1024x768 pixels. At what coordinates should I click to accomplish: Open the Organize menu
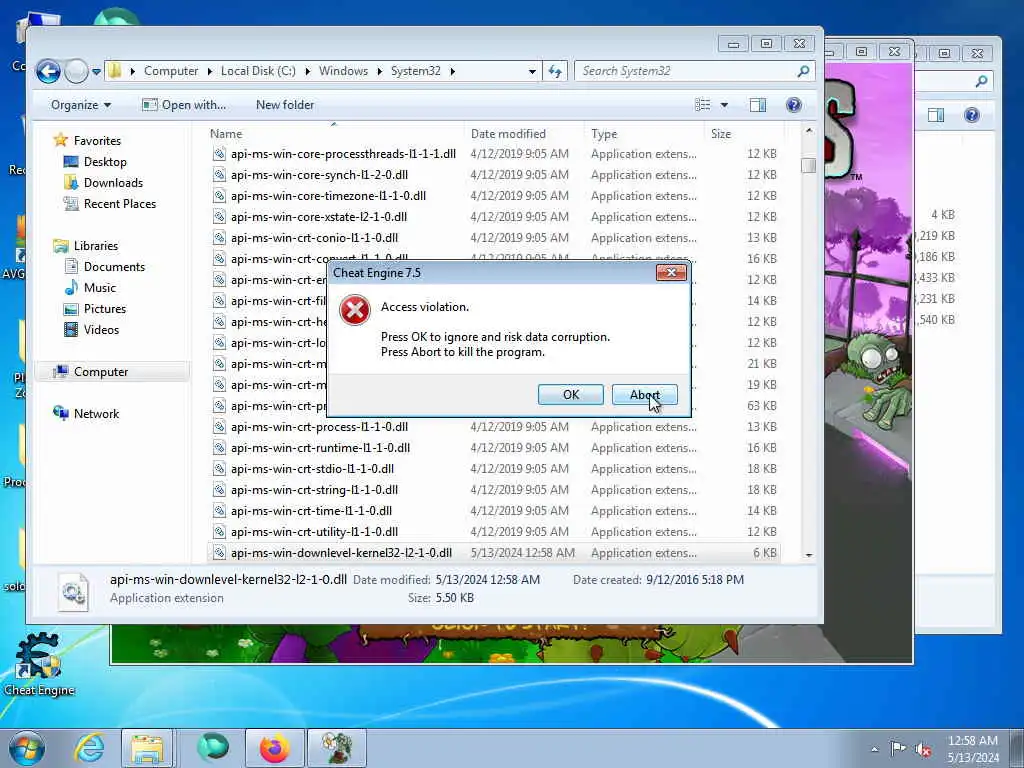(x=81, y=104)
